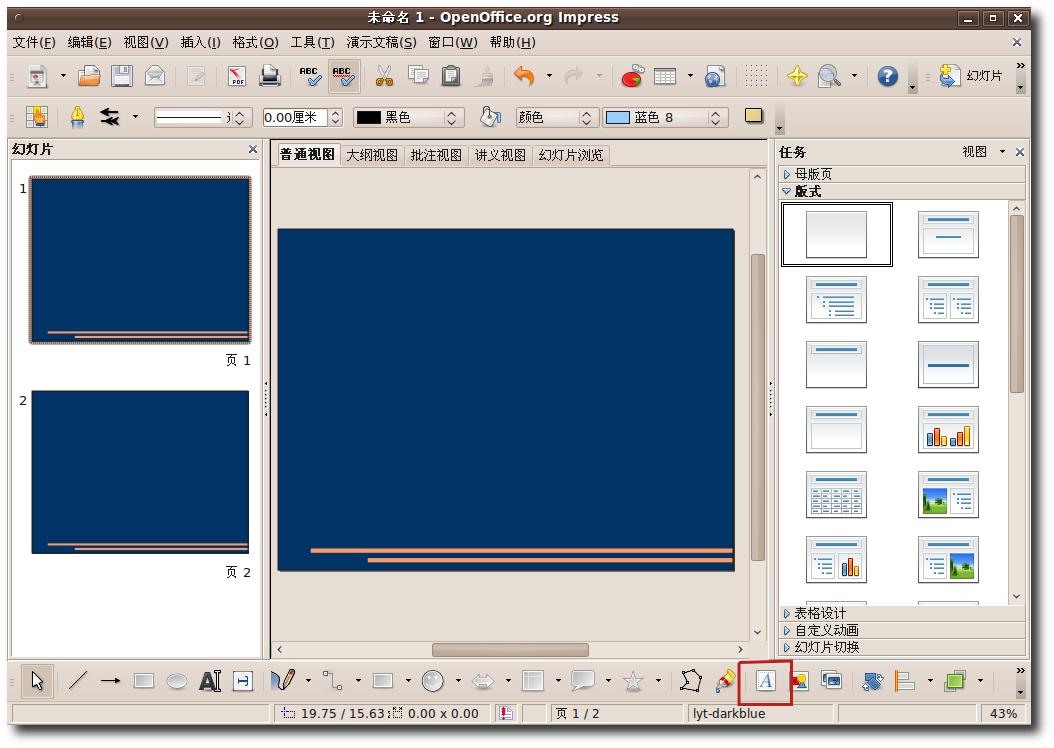The height and width of the screenshot is (748, 1054).
Task: Undo the last action
Action: [x=524, y=76]
